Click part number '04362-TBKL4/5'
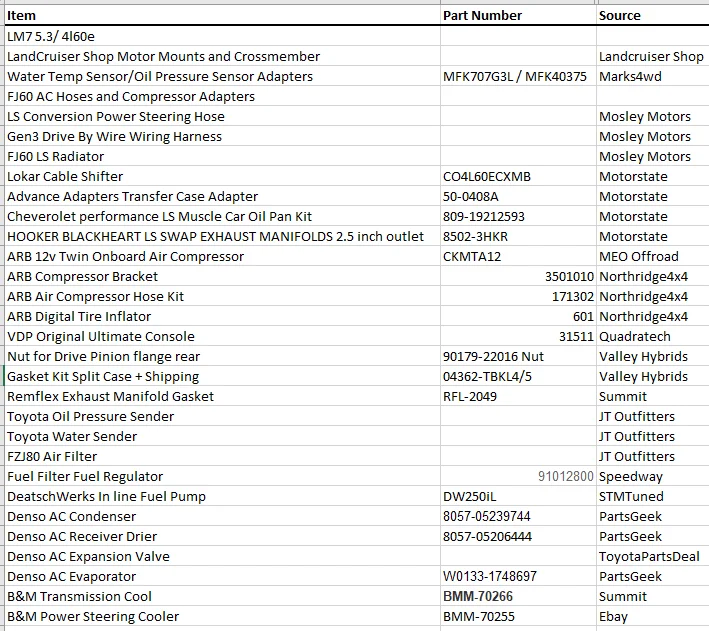709x631 pixels. tap(518, 376)
